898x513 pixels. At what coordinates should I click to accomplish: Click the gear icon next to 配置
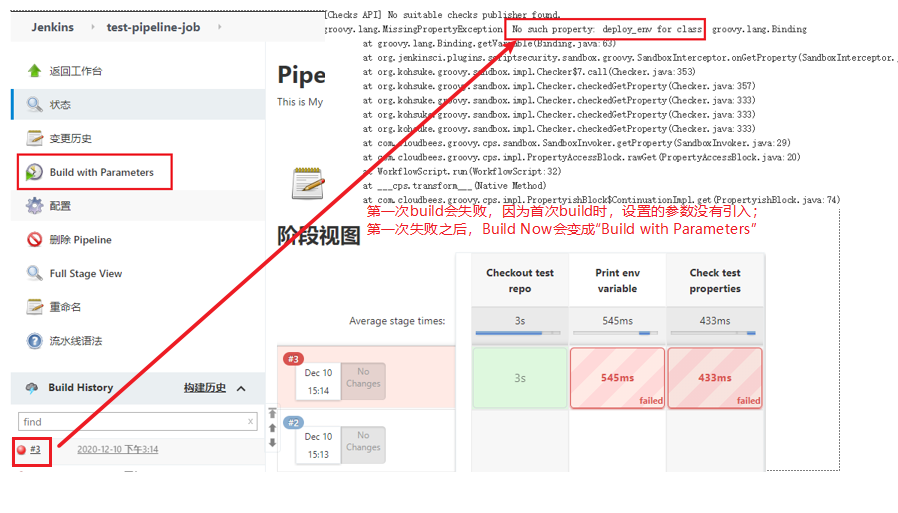click(x=34, y=206)
